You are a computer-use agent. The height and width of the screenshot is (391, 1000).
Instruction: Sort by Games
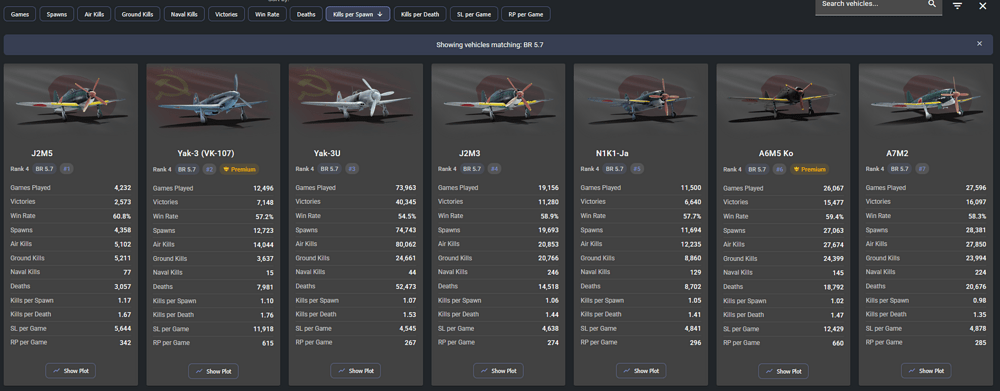(20, 14)
